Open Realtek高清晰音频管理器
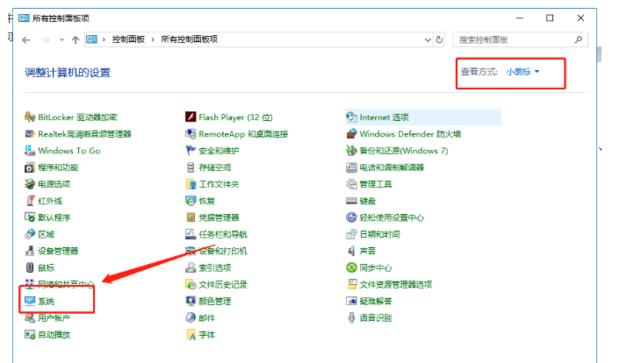The image size is (620, 363). [x=78, y=134]
